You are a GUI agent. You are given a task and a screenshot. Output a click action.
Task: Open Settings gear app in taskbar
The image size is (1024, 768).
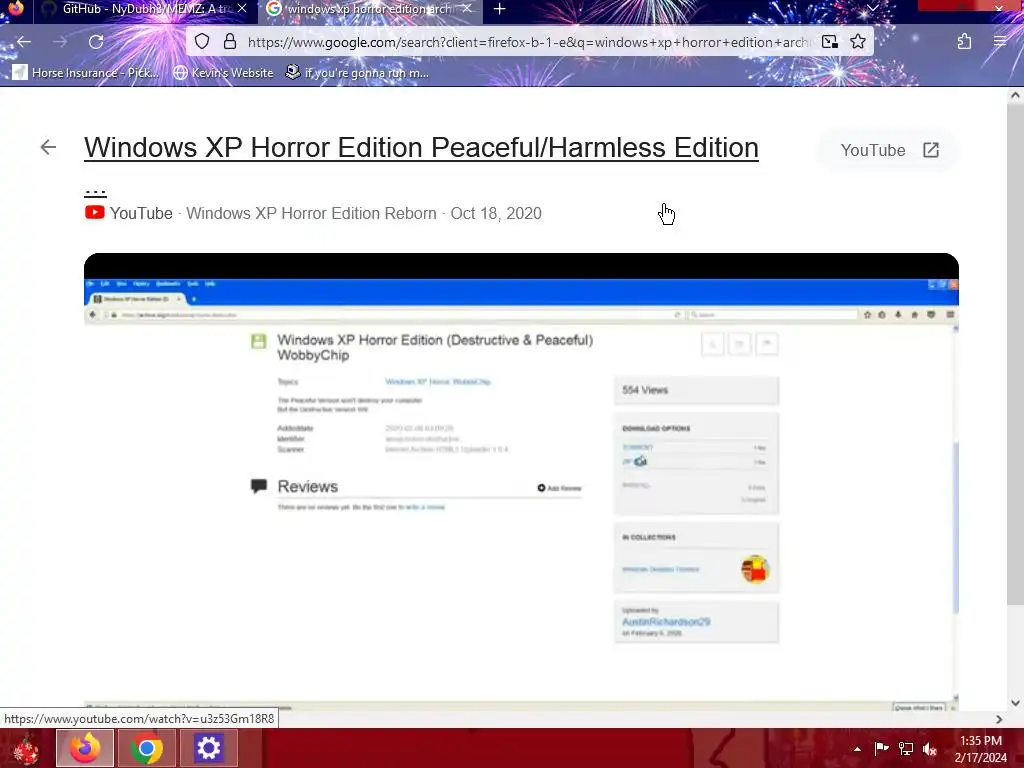[208, 748]
